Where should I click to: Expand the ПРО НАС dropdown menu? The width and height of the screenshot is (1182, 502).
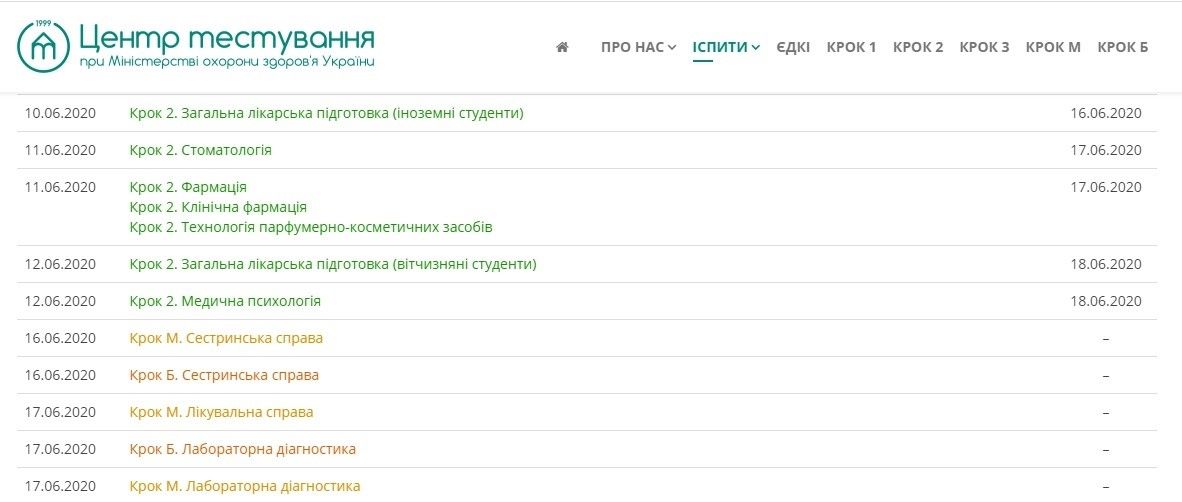pos(638,47)
